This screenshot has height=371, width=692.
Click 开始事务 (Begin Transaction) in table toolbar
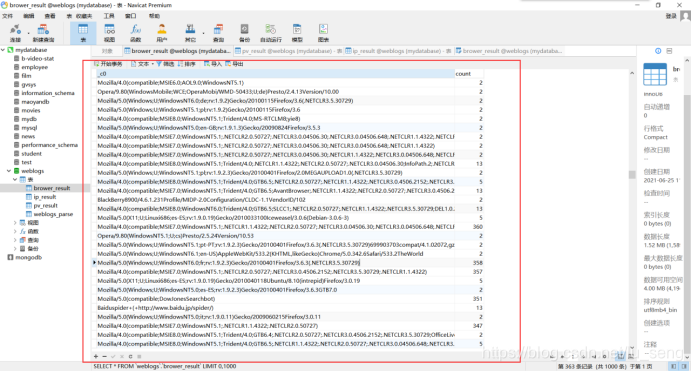tap(108, 64)
